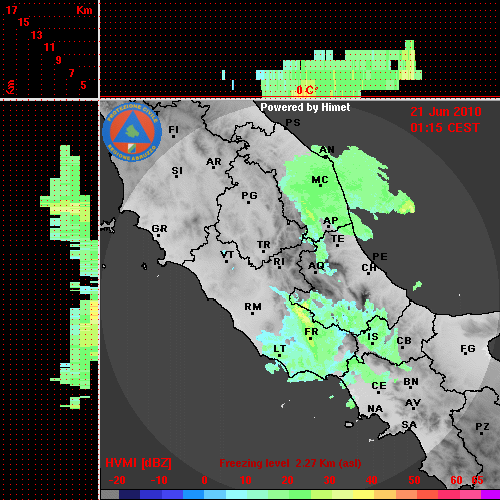
Task: Select the LT city label
Action: click(x=279, y=349)
